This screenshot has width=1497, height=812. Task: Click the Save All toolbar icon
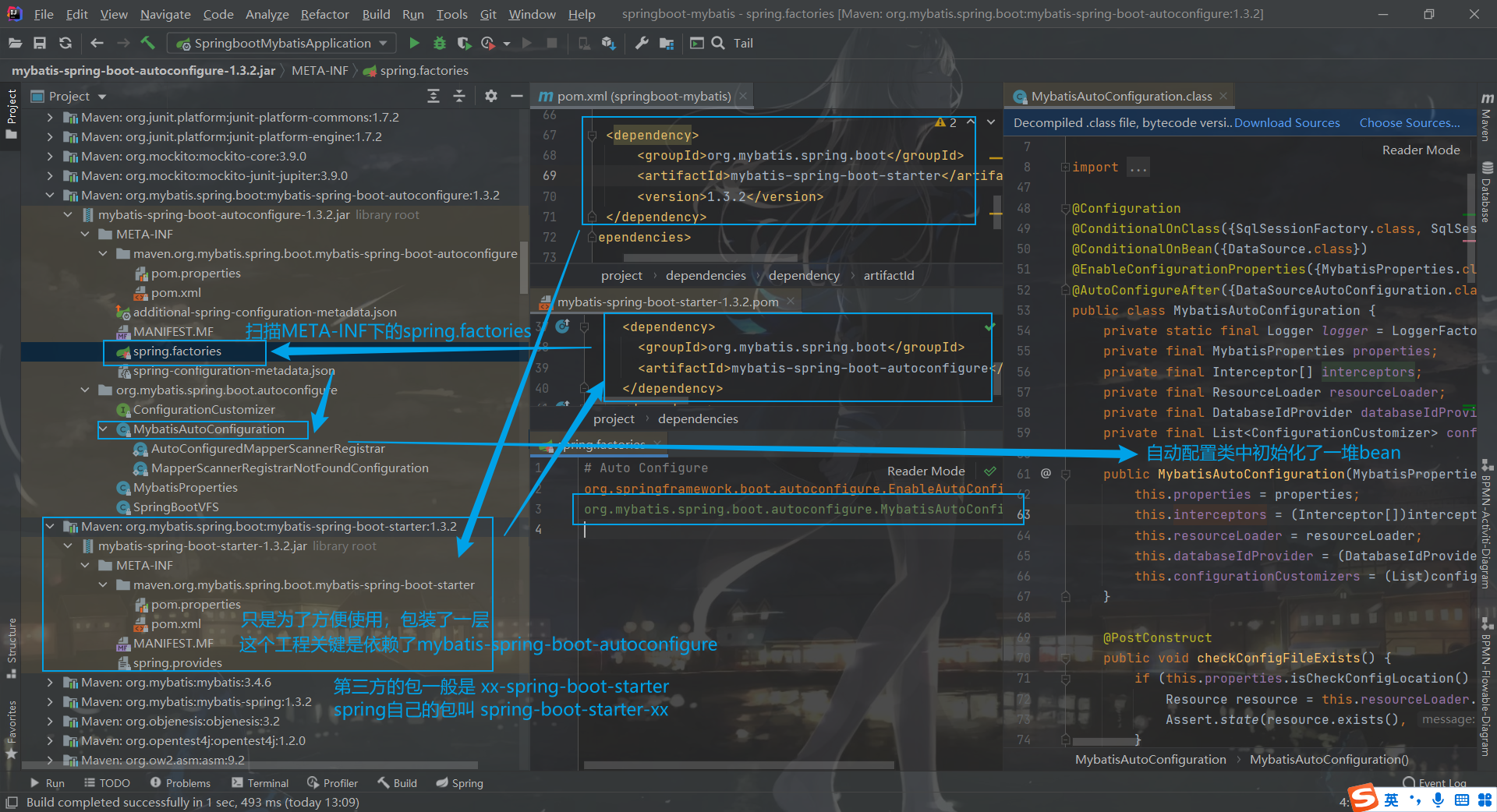click(40, 43)
